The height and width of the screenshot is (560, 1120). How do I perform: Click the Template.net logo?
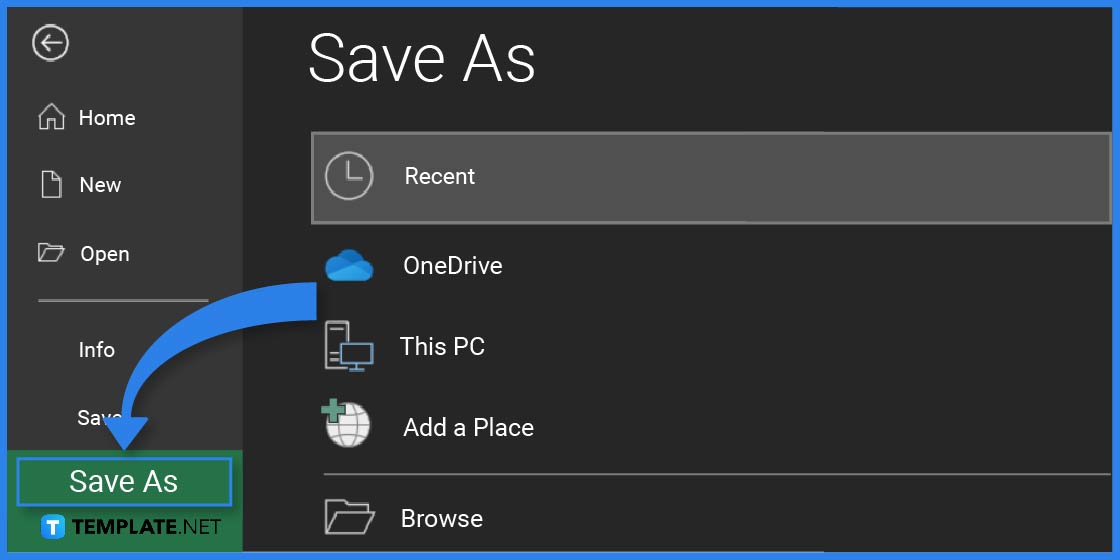(x=131, y=527)
